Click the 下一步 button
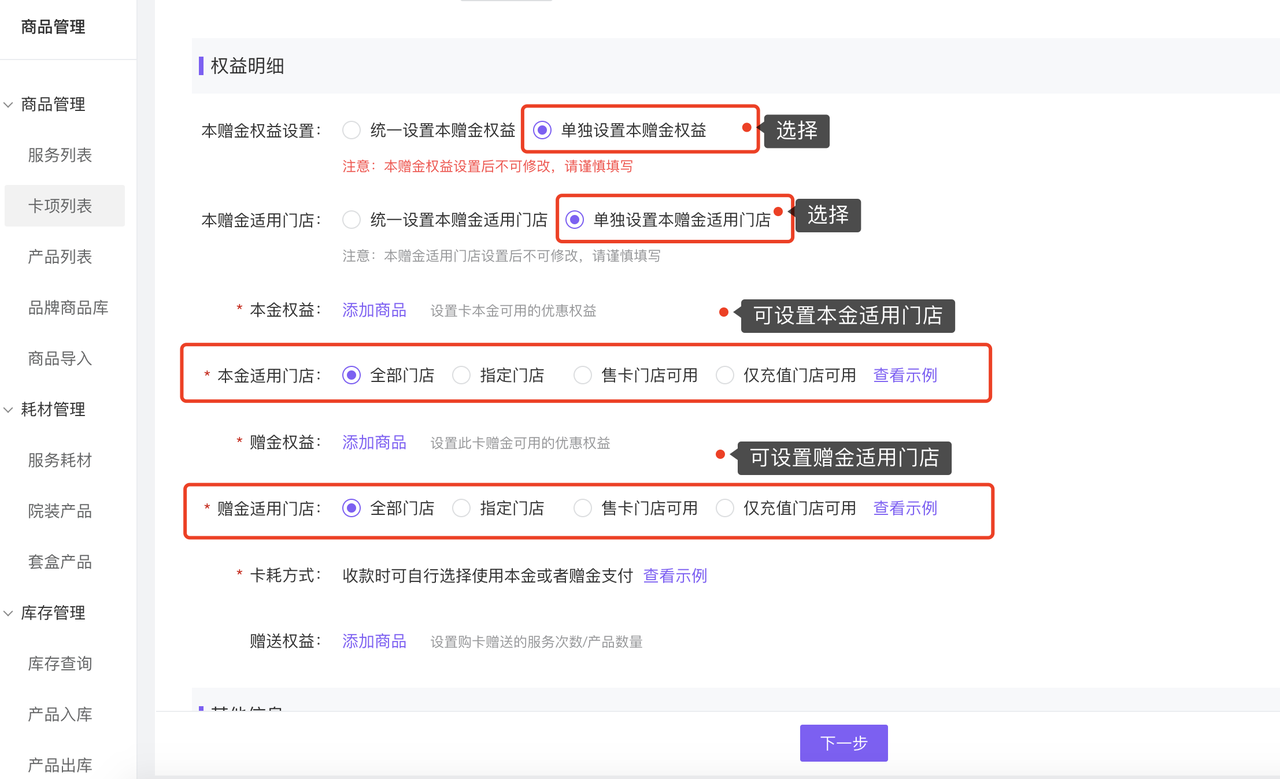The width and height of the screenshot is (1280, 779). (x=844, y=743)
